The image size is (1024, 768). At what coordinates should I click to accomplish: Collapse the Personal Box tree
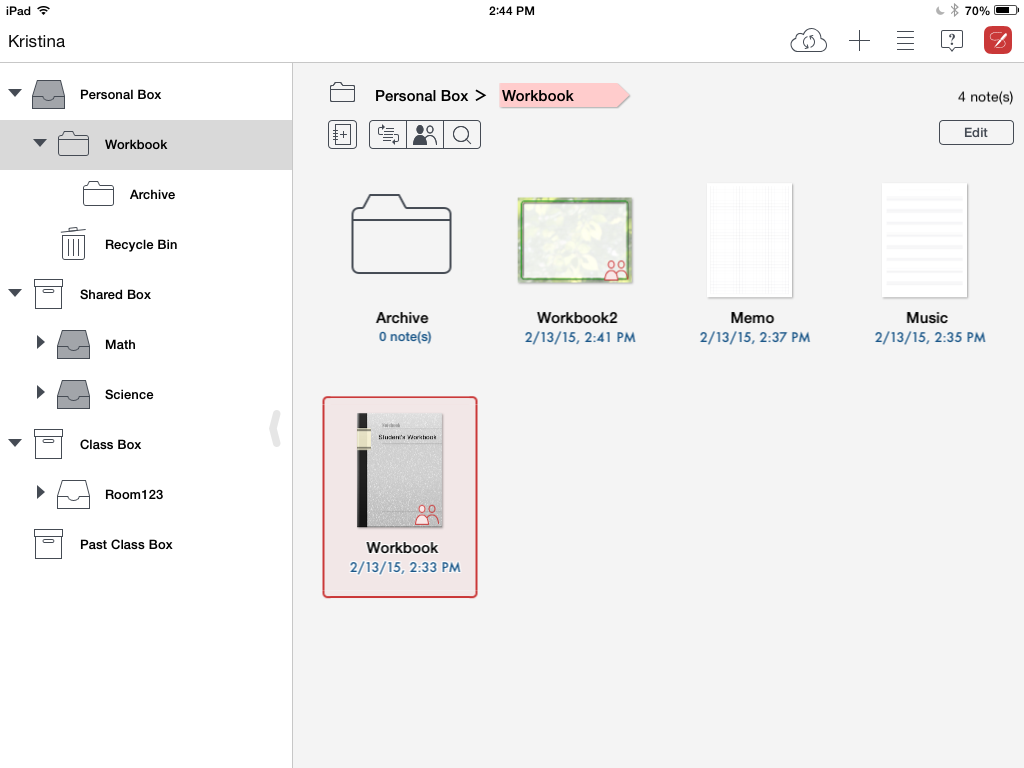click(15, 93)
